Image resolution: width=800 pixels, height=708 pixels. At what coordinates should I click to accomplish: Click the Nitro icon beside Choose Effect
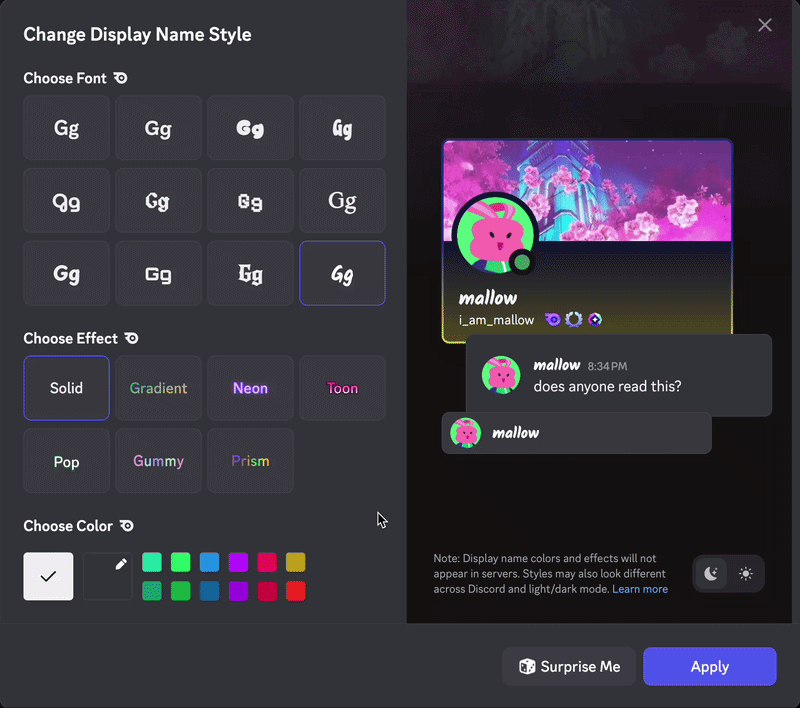[132, 338]
